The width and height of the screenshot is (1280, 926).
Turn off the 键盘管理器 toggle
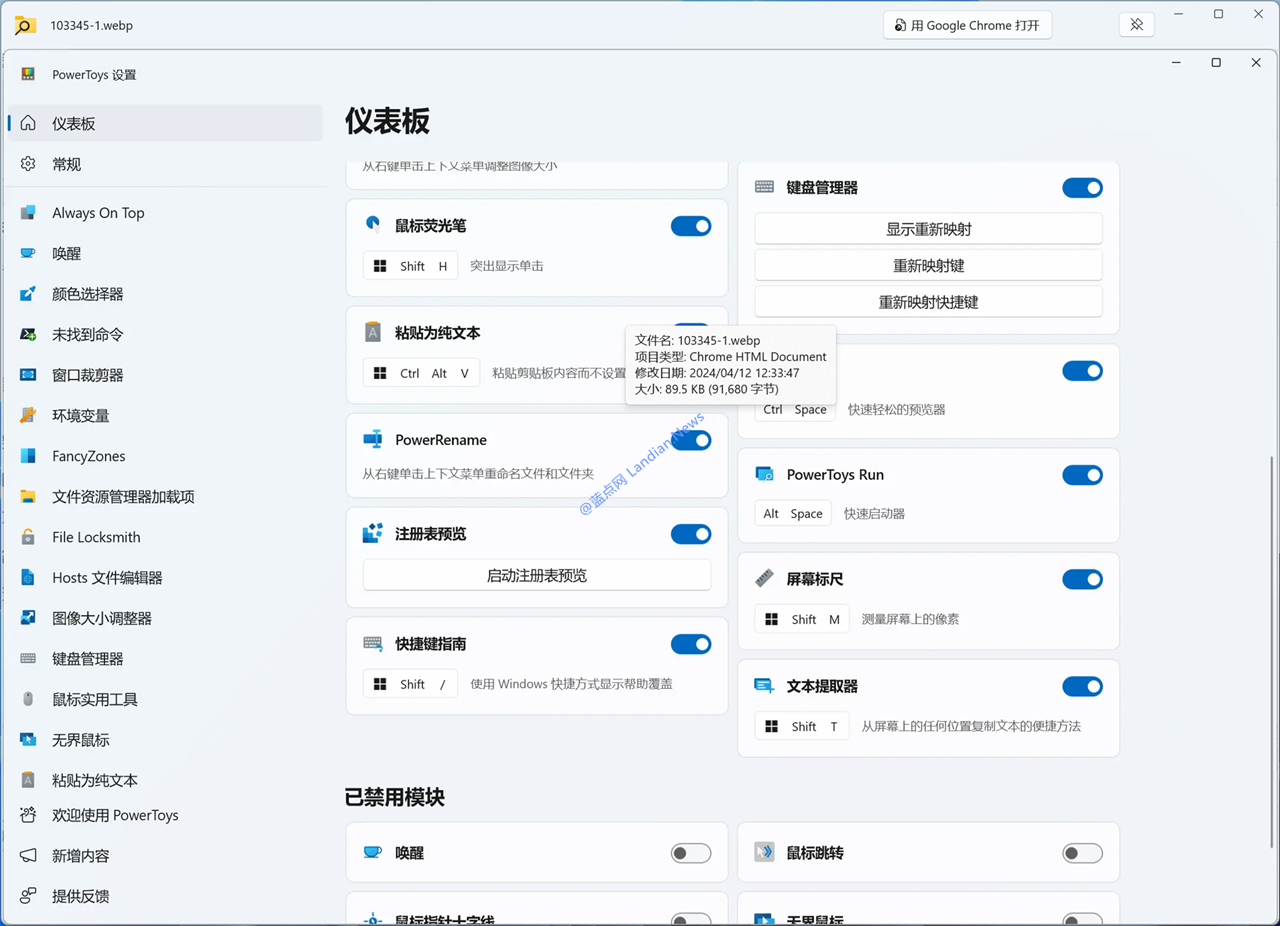click(x=1082, y=187)
